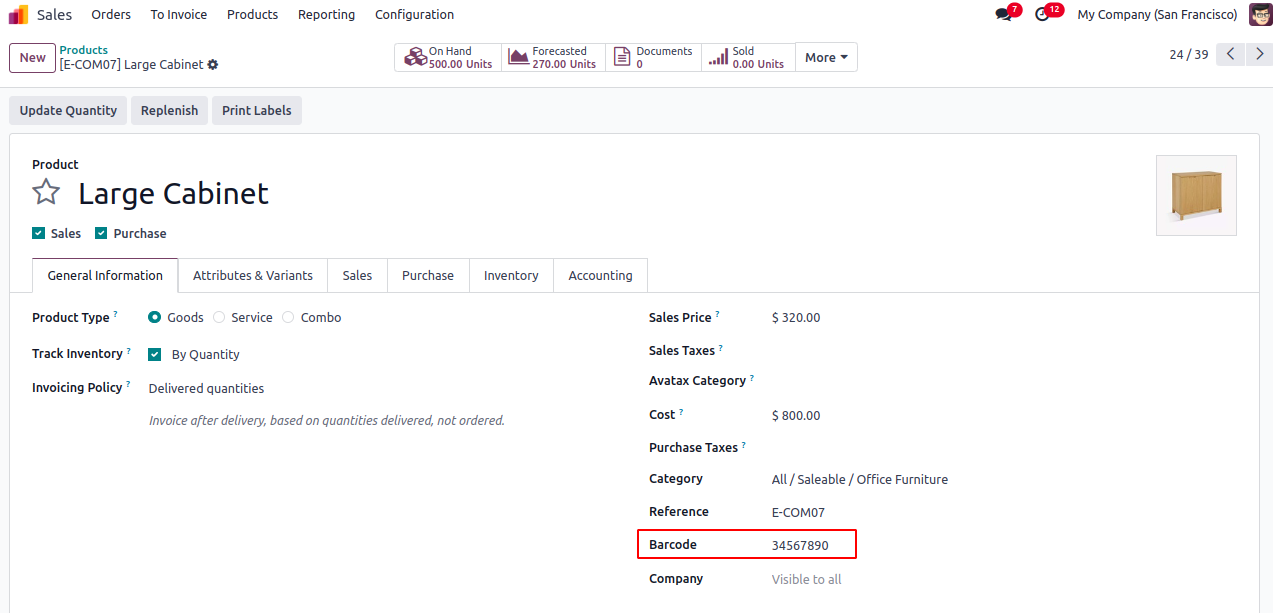Go to next record arrow
Viewport: 1273px width, 613px height.
pyautogui.click(x=1258, y=54)
